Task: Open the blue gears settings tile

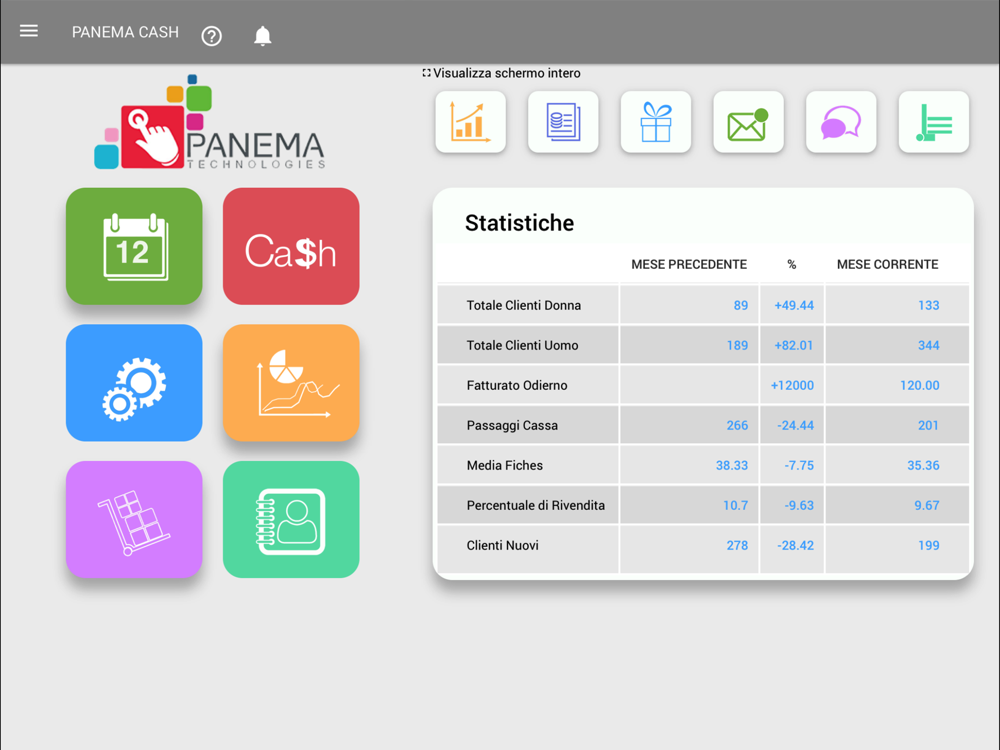Action: pos(134,383)
